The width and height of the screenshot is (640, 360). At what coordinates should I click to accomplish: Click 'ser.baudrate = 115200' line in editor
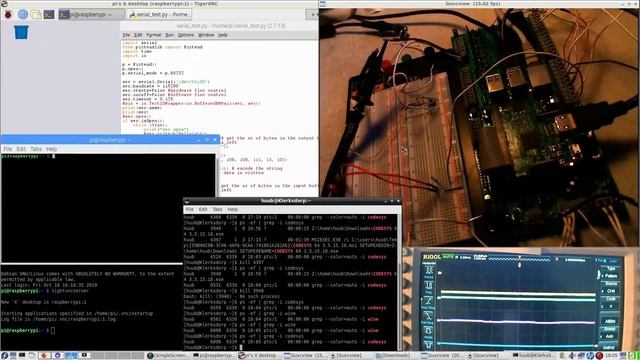tap(150, 86)
